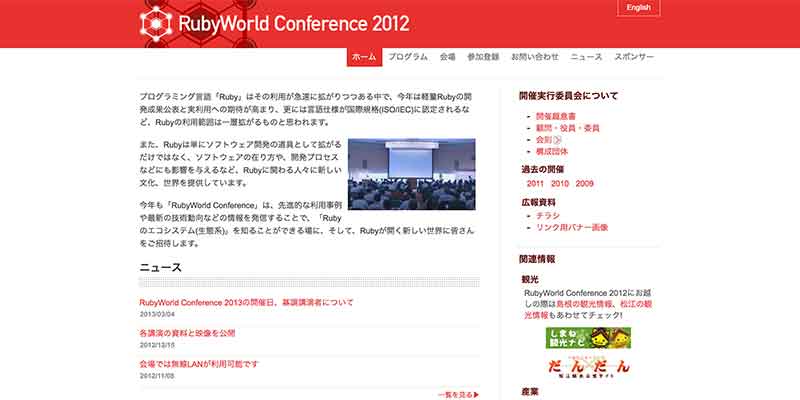Click the 観光 subheading
Screen dimensions: 800x400
(530, 280)
